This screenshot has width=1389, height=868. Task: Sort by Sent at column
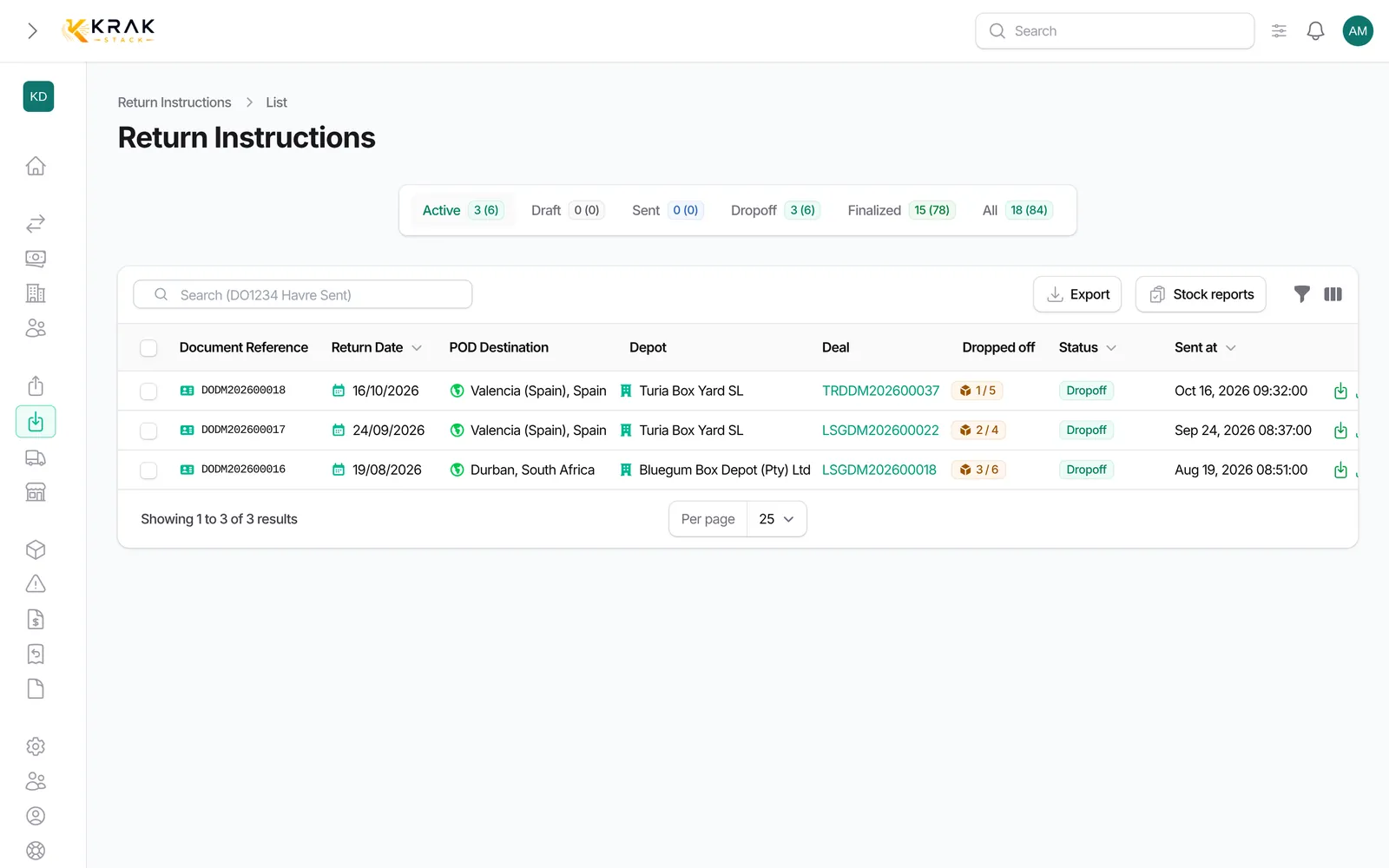click(x=1205, y=347)
